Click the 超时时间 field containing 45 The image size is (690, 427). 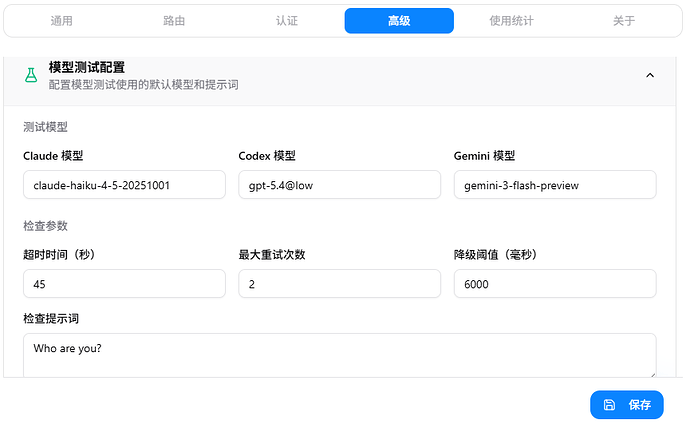click(124, 283)
